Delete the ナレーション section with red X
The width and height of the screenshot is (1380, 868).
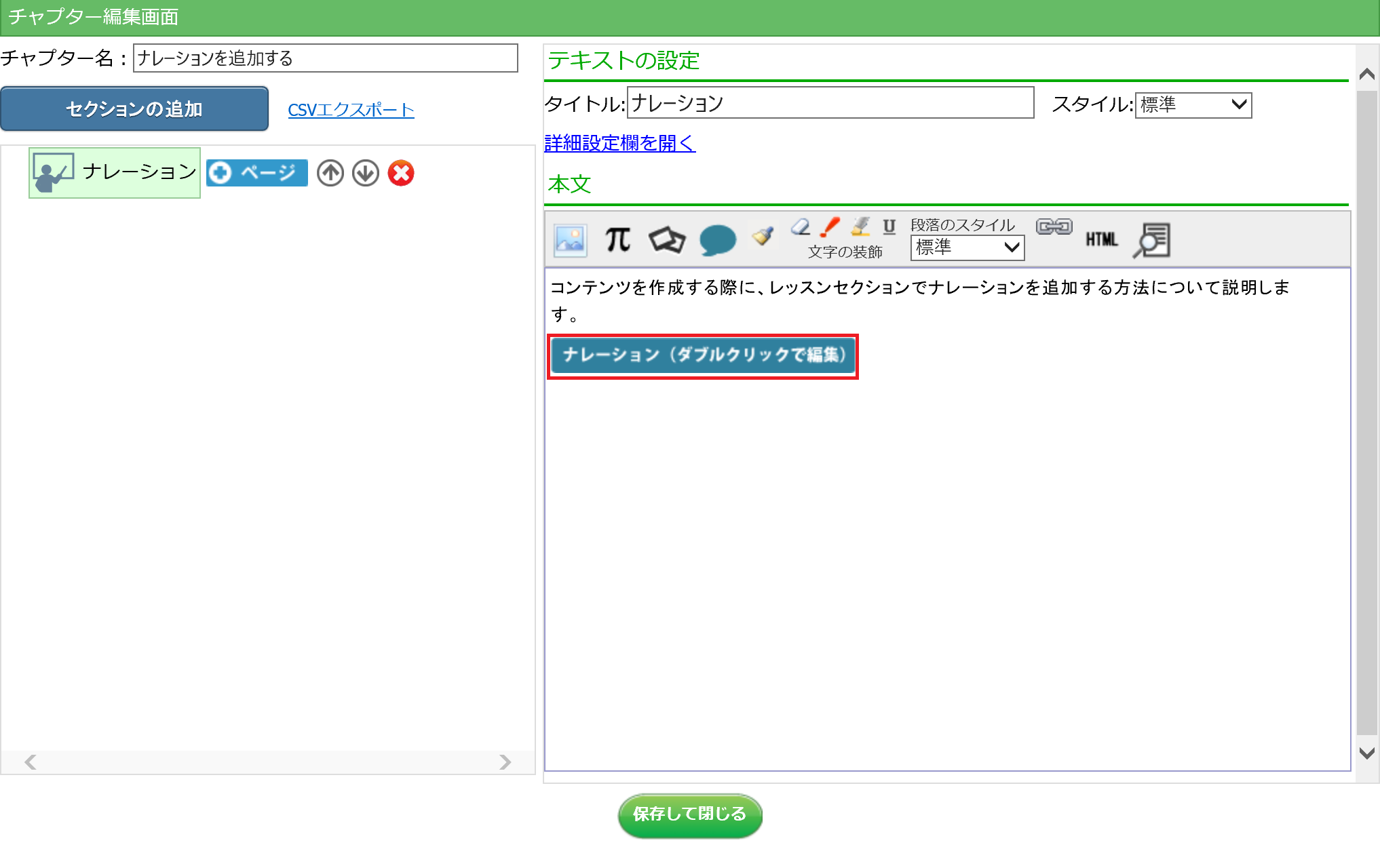[x=401, y=173]
